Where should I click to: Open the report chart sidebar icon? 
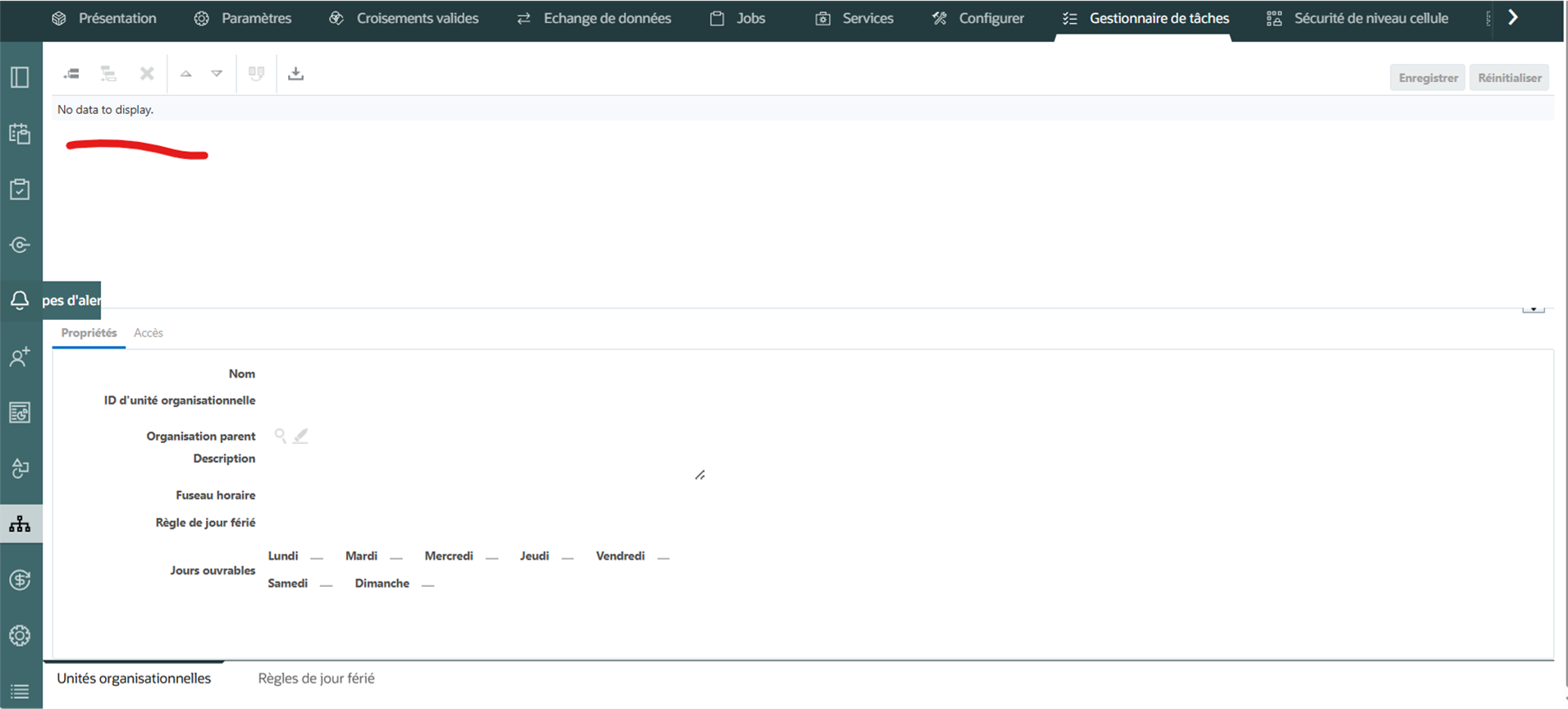pyautogui.click(x=20, y=412)
